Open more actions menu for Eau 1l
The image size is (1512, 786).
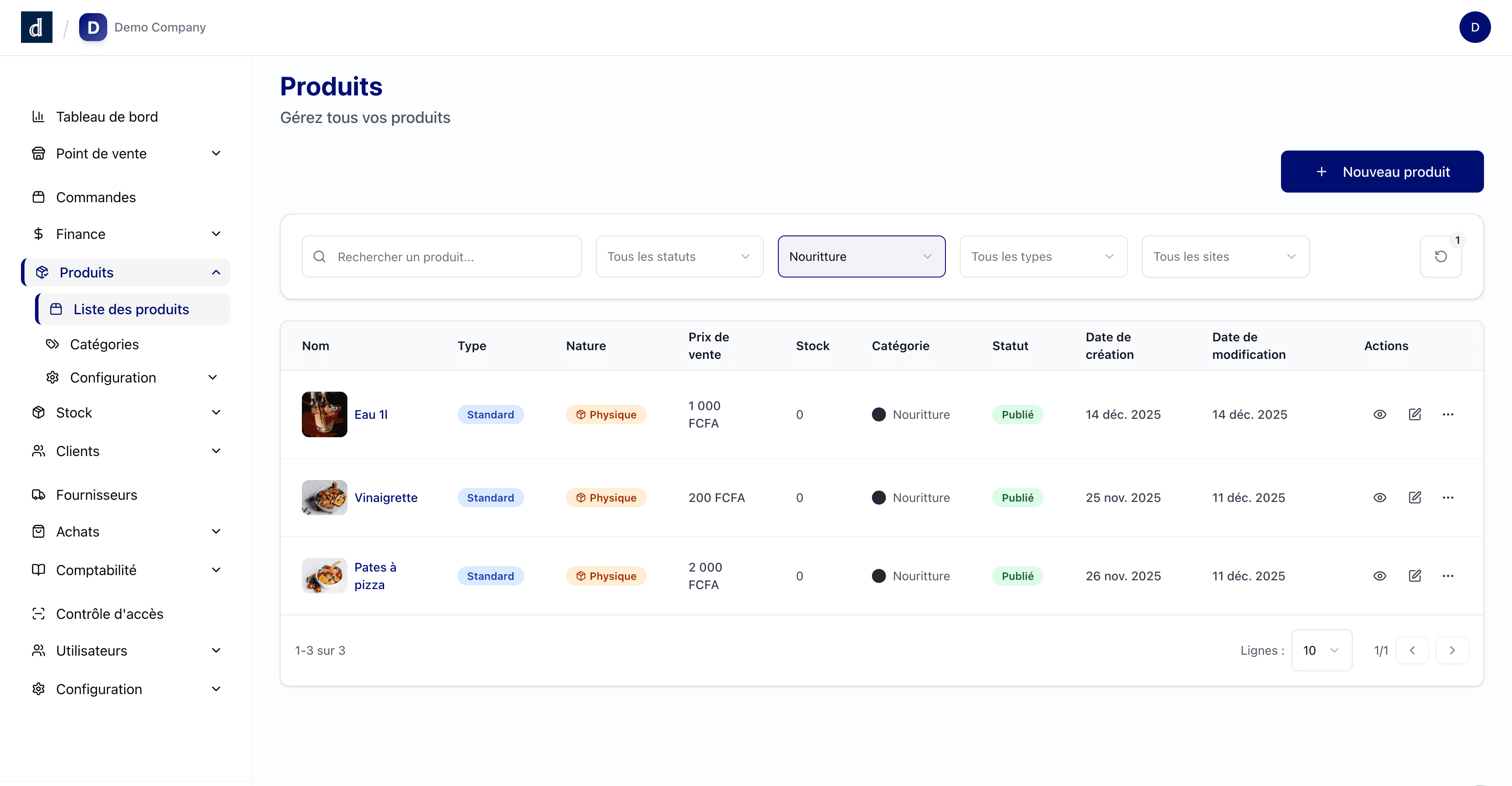[1447, 414]
